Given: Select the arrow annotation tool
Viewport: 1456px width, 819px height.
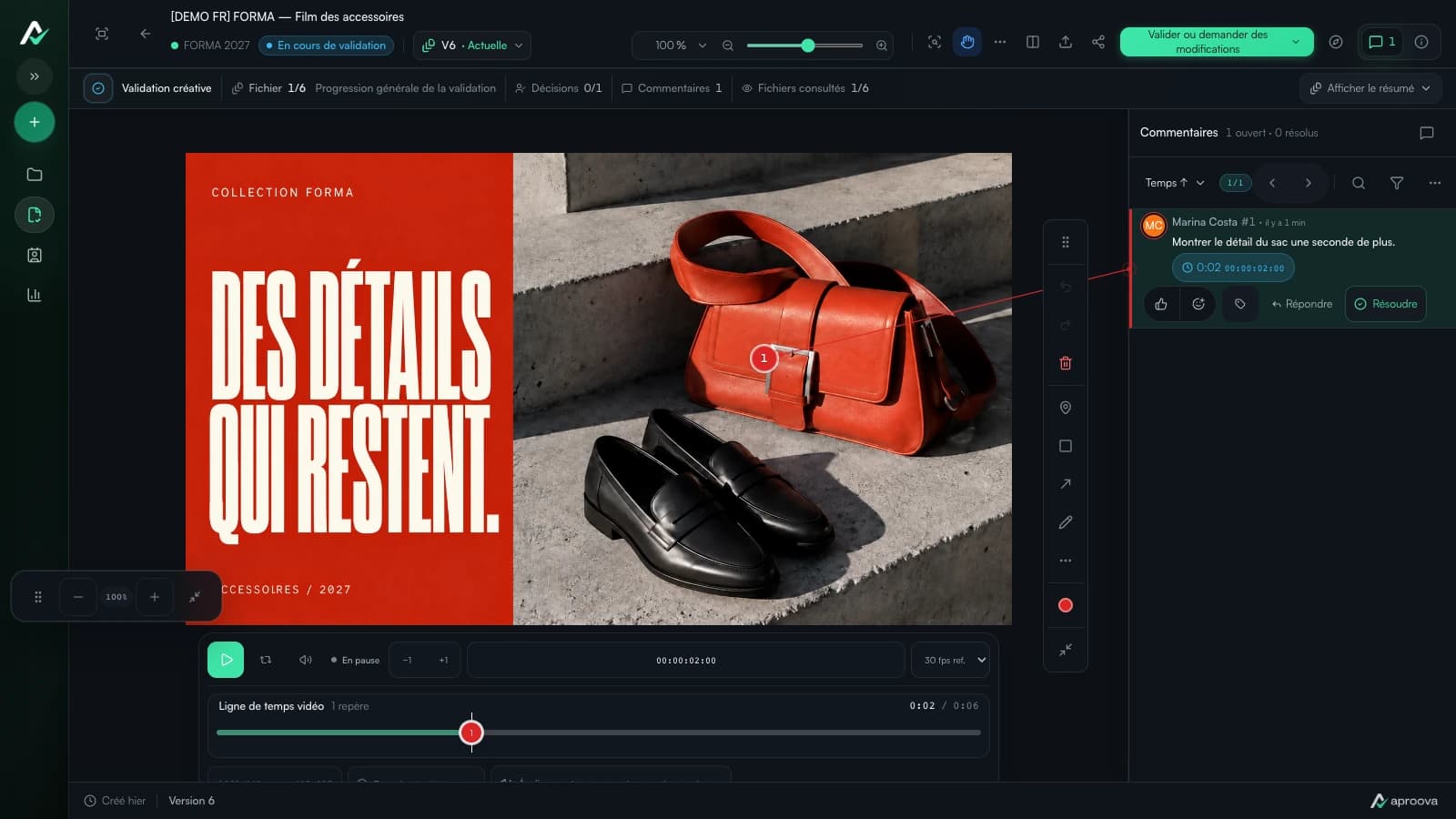Looking at the screenshot, I should (1066, 484).
